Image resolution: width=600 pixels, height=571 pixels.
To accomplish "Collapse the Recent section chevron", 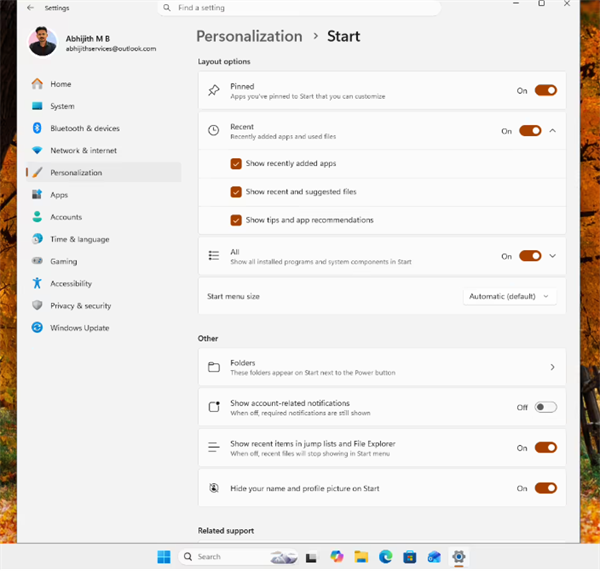I will tap(553, 131).
